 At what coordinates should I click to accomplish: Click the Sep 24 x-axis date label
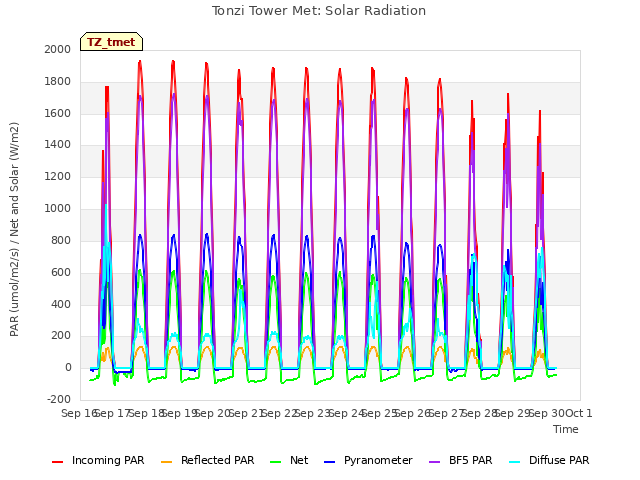click(346, 413)
